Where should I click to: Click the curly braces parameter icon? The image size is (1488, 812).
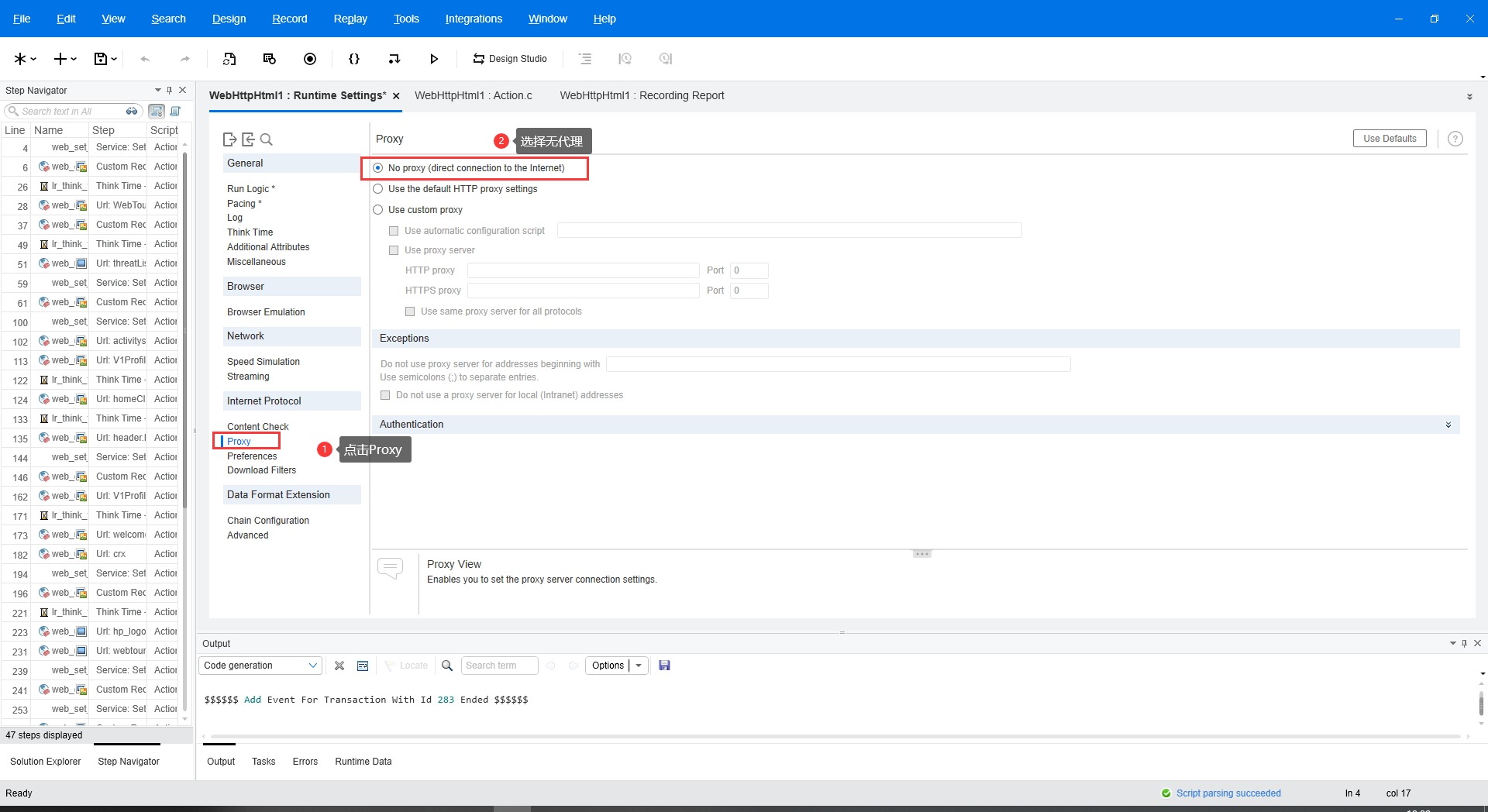pyautogui.click(x=354, y=59)
